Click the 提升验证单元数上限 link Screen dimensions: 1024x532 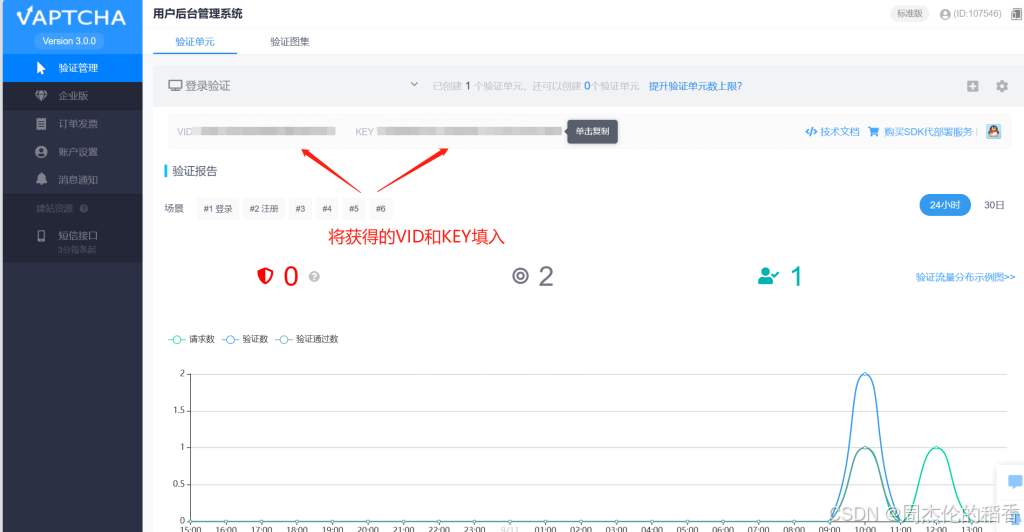[x=696, y=86]
